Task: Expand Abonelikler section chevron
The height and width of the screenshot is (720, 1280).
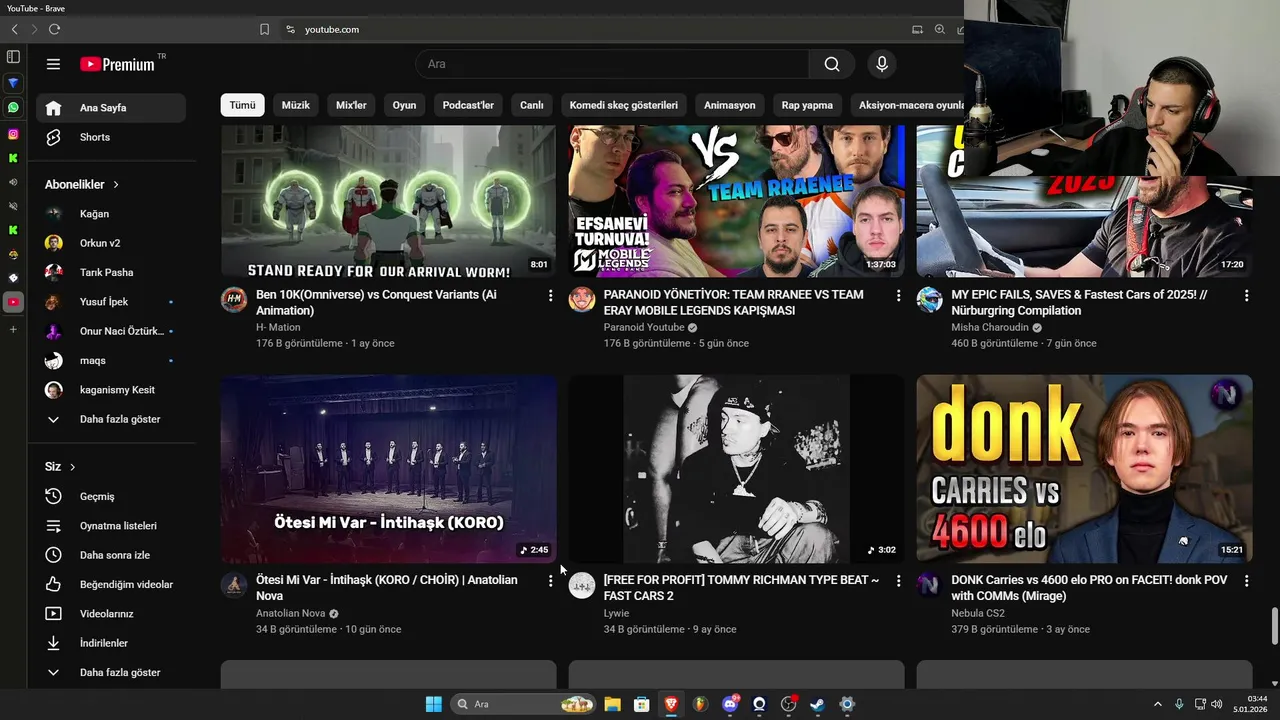Action: point(116,185)
